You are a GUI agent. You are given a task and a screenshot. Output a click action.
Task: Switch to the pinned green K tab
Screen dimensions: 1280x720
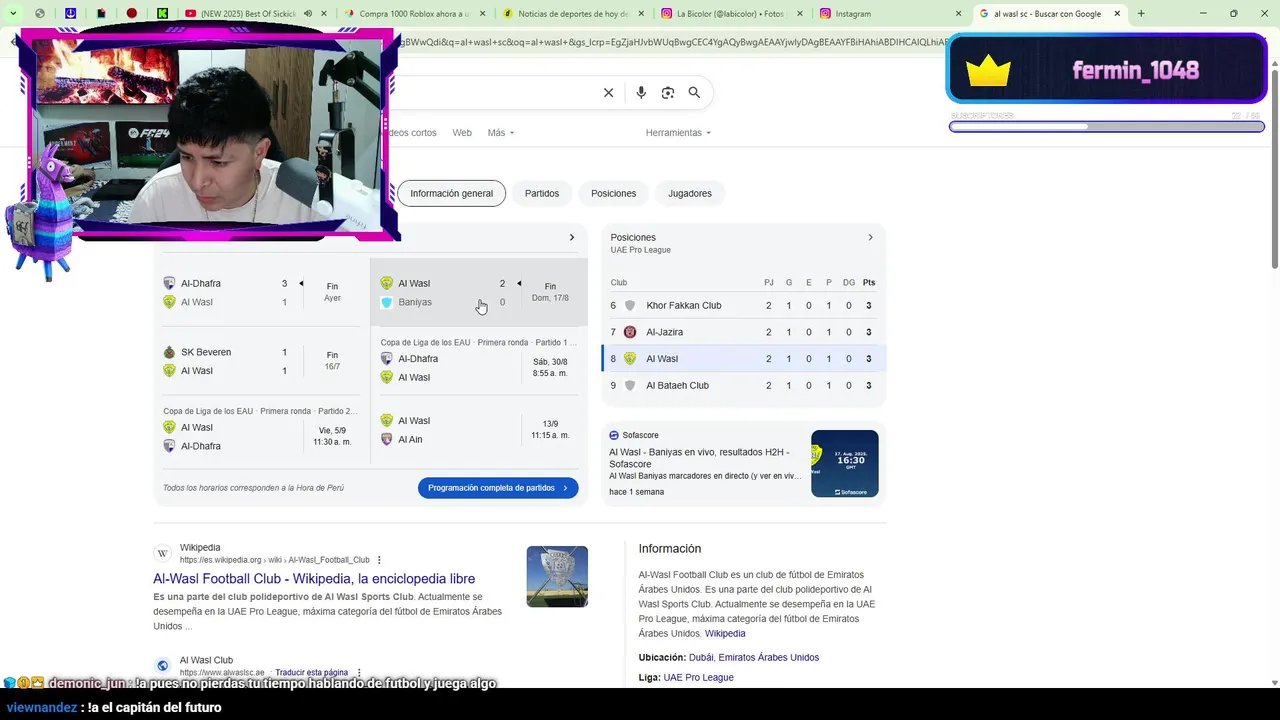click(162, 14)
